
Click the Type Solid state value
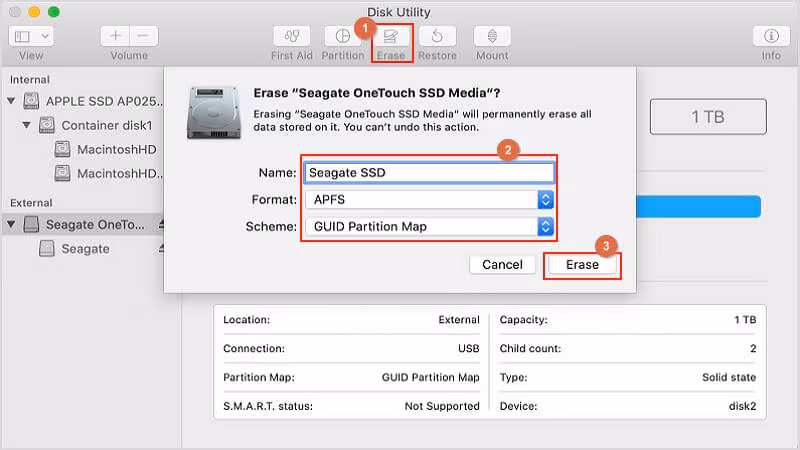click(x=729, y=378)
